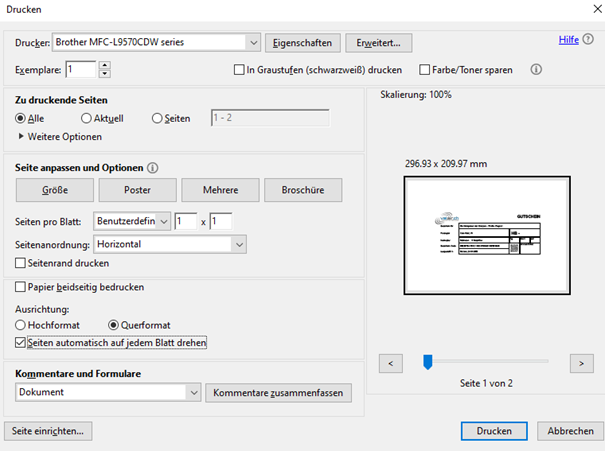Select Aktuell page range option
This screenshot has width=605, height=451.
[86, 118]
